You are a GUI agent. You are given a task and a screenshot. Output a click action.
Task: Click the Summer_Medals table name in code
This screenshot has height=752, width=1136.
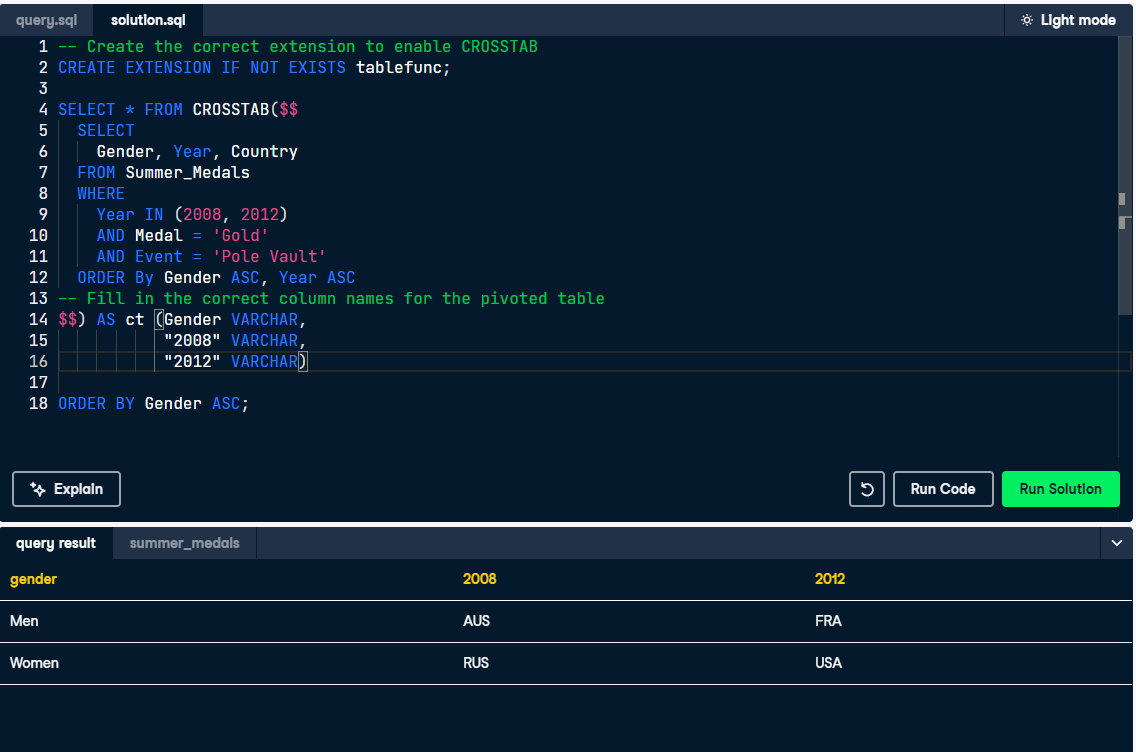click(x=187, y=172)
